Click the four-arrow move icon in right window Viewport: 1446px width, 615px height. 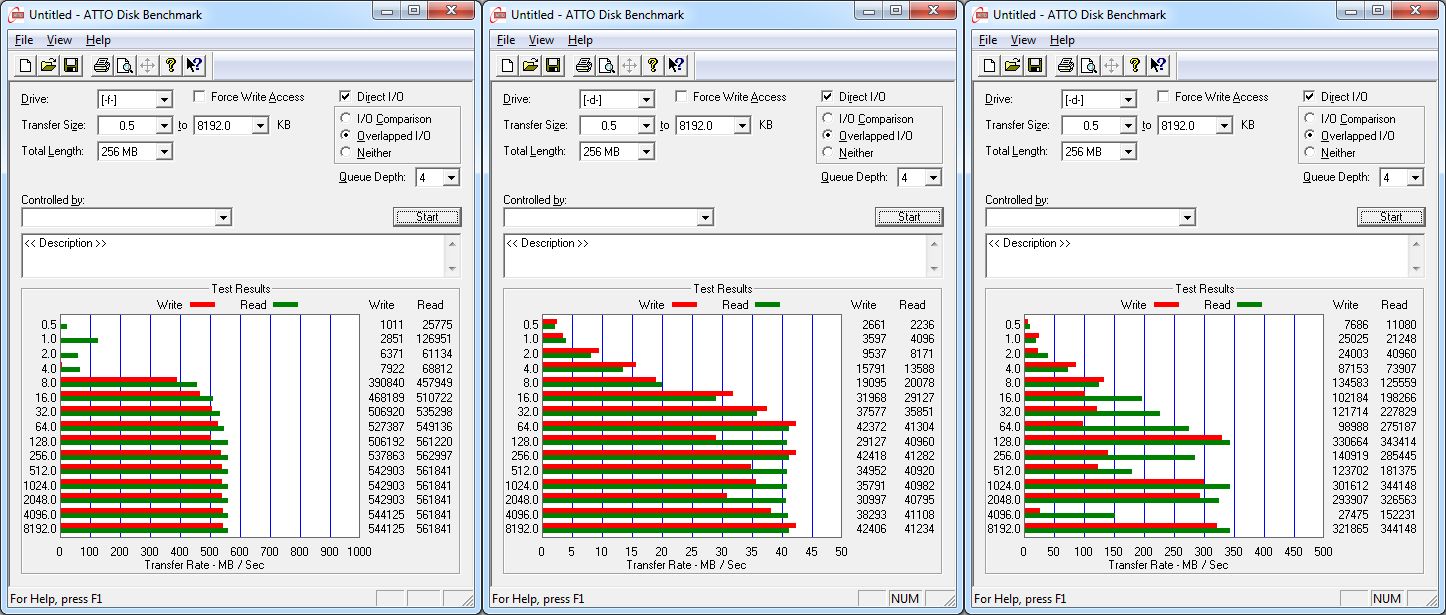tap(1111, 66)
